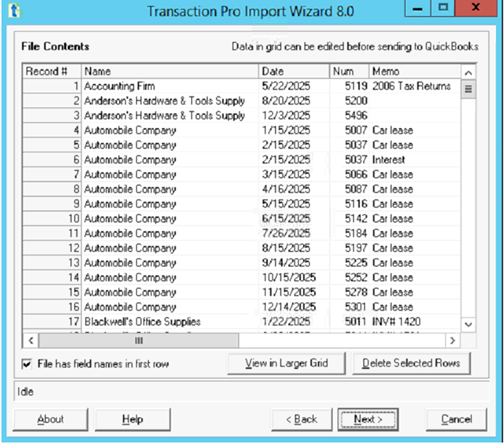The width and height of the screenshot is (504, 444).
Task: Open View in Larger Grid
Action: point(286,363)
